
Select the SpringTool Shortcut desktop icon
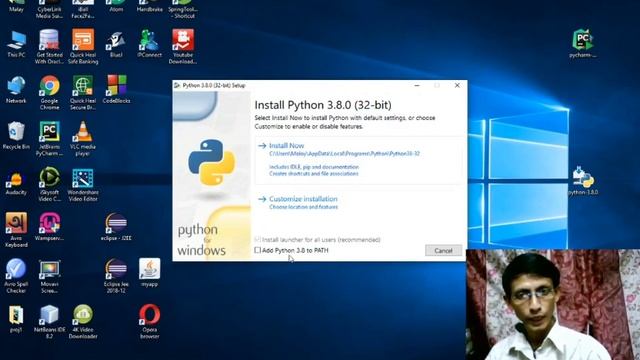(182, 9)
